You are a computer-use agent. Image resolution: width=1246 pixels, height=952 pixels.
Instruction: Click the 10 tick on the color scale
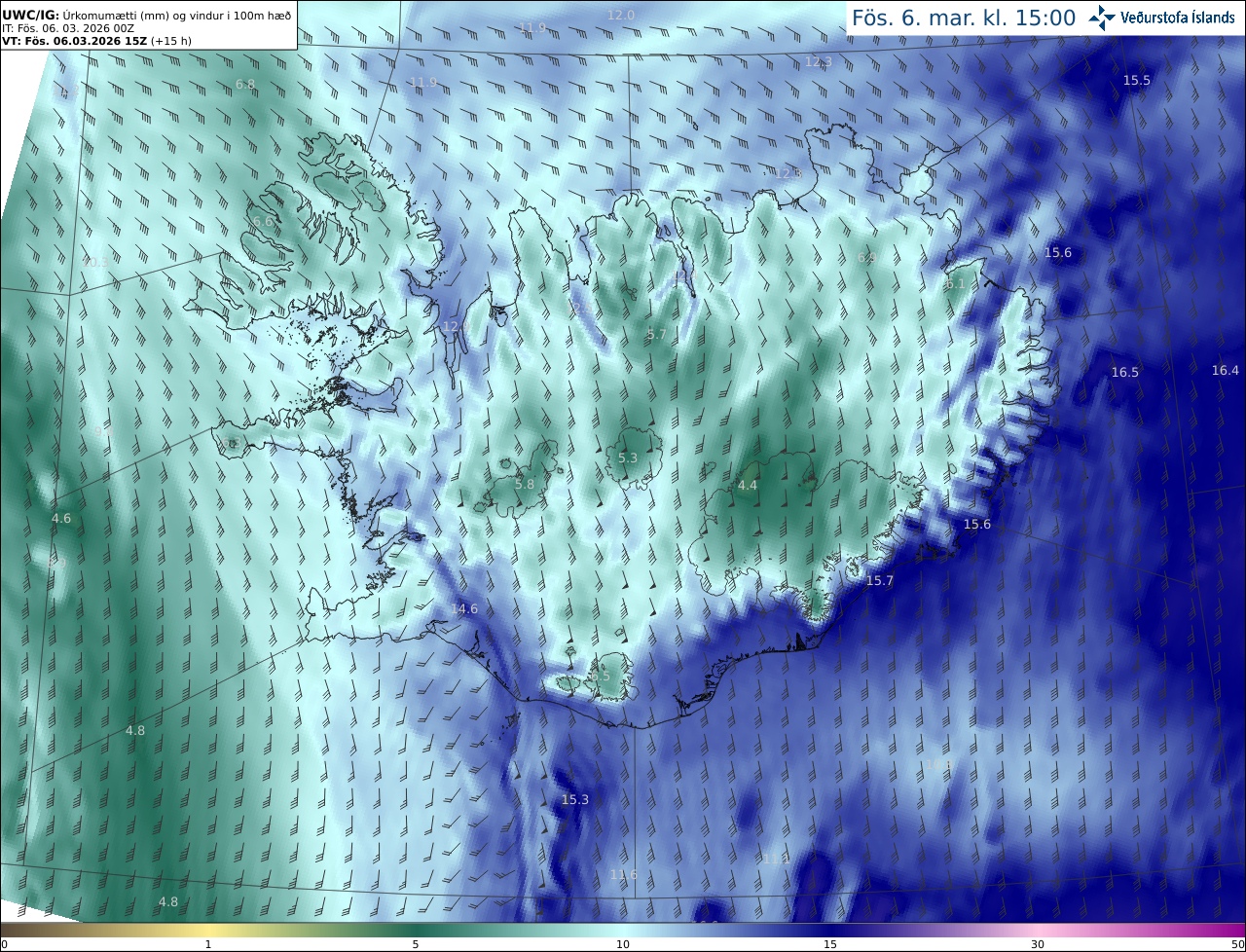click(623, 944)
